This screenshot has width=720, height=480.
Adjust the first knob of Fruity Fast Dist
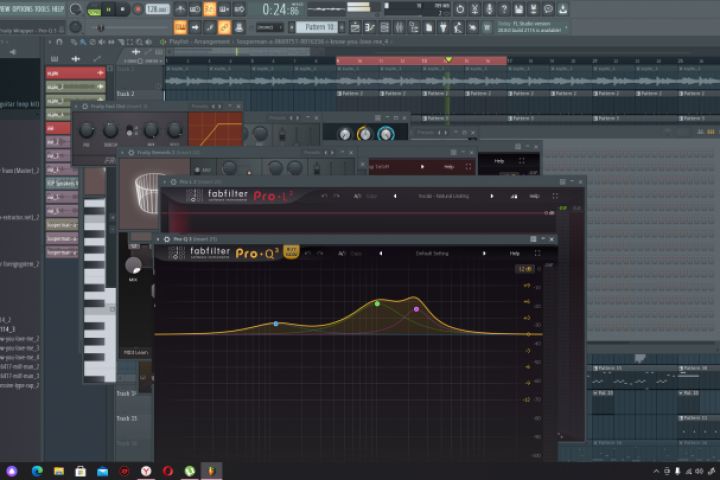tap(86, 131)
